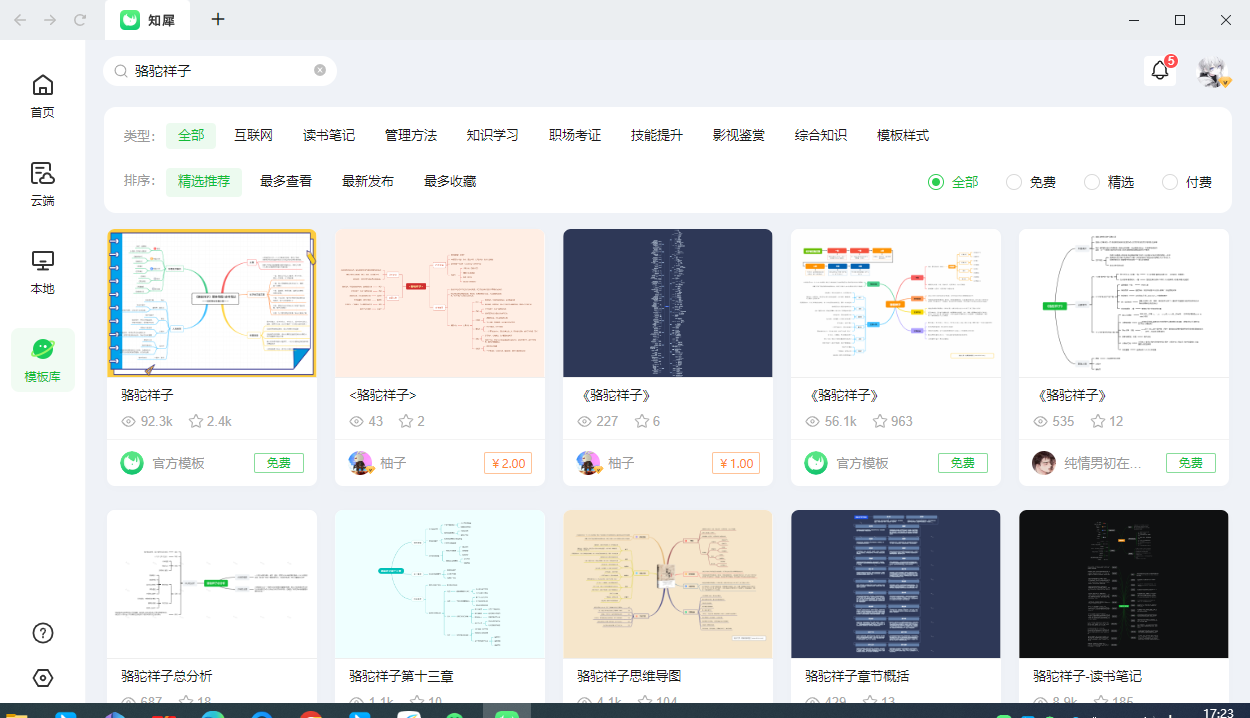Open the dark blue 《骆驼祥子》 227 views thumbnail
This screenshot has width=1250, height=718.
click(668, 303)
